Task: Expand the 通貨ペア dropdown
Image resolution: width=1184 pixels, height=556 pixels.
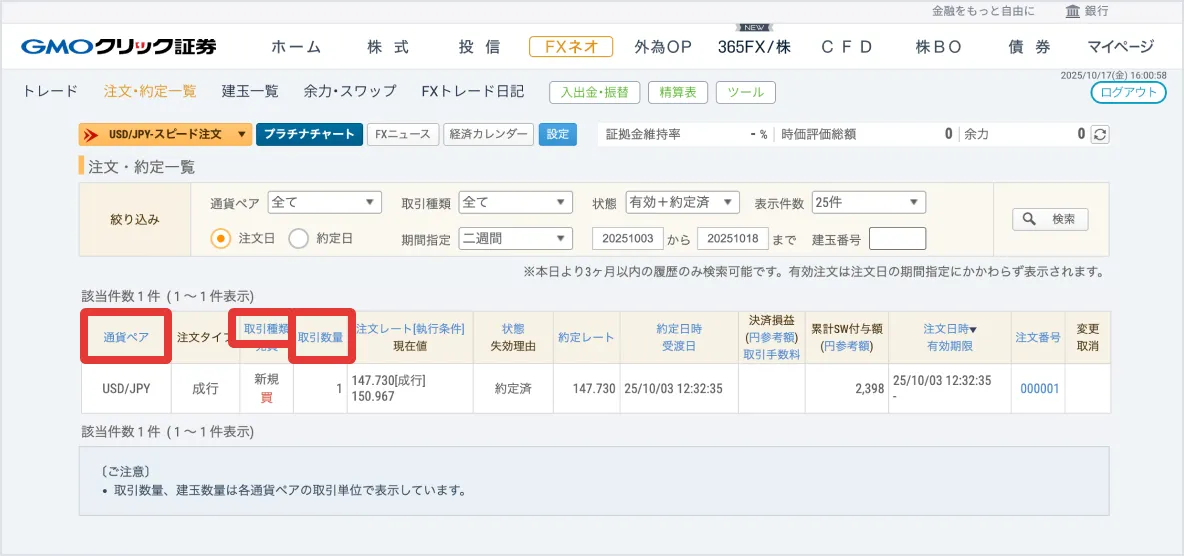Action: [325, 202]
